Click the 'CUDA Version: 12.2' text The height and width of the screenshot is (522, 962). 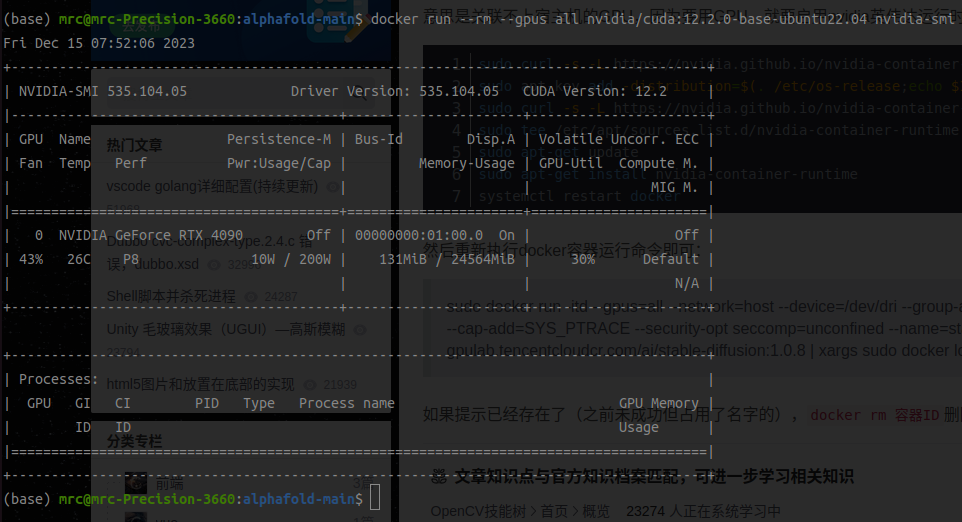595,91
